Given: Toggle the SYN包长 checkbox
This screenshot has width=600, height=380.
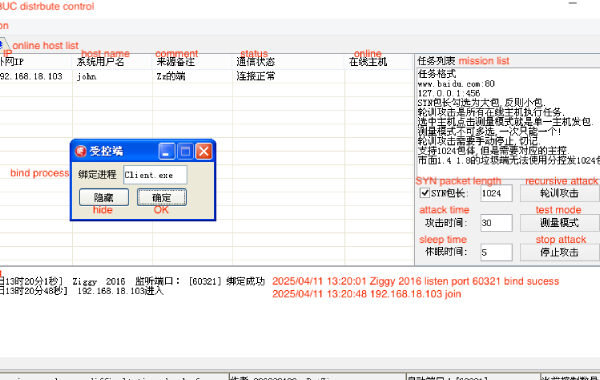Looking at the screenshot, I should pyautogui.click(x=424, y=193).
